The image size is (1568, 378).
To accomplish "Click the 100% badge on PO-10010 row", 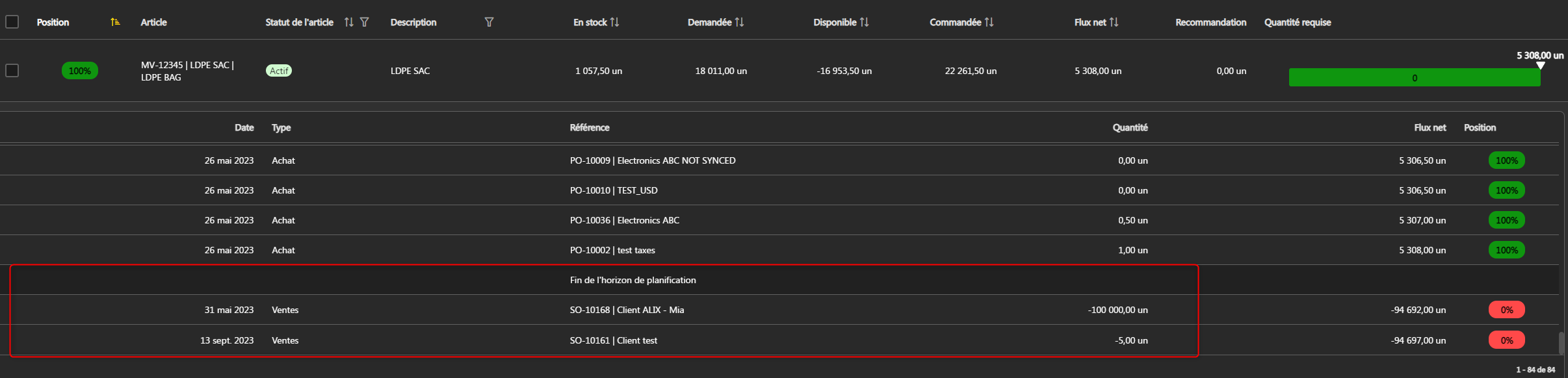I will [x=1507, y=190].
